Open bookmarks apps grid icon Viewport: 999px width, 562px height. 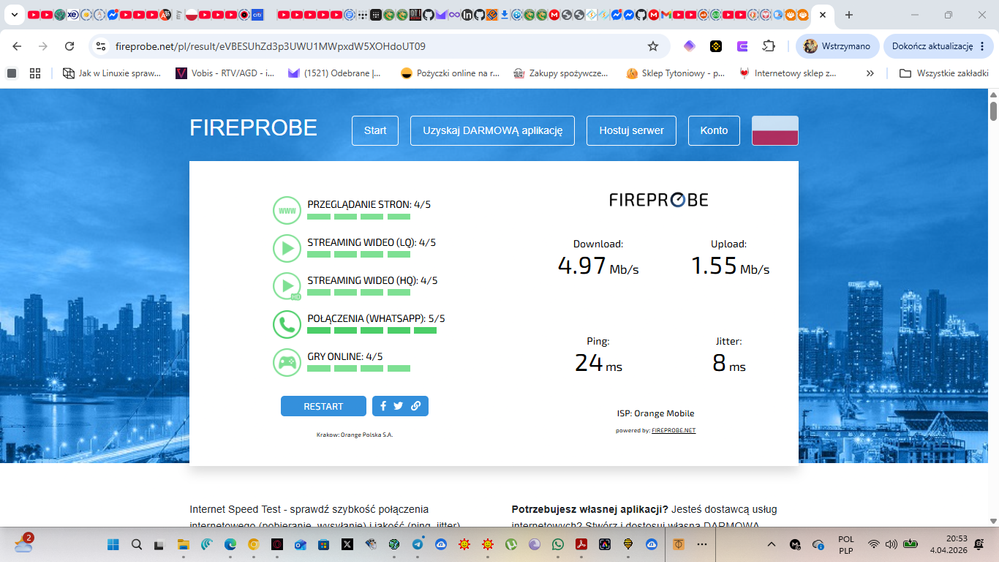pos(35,73)
